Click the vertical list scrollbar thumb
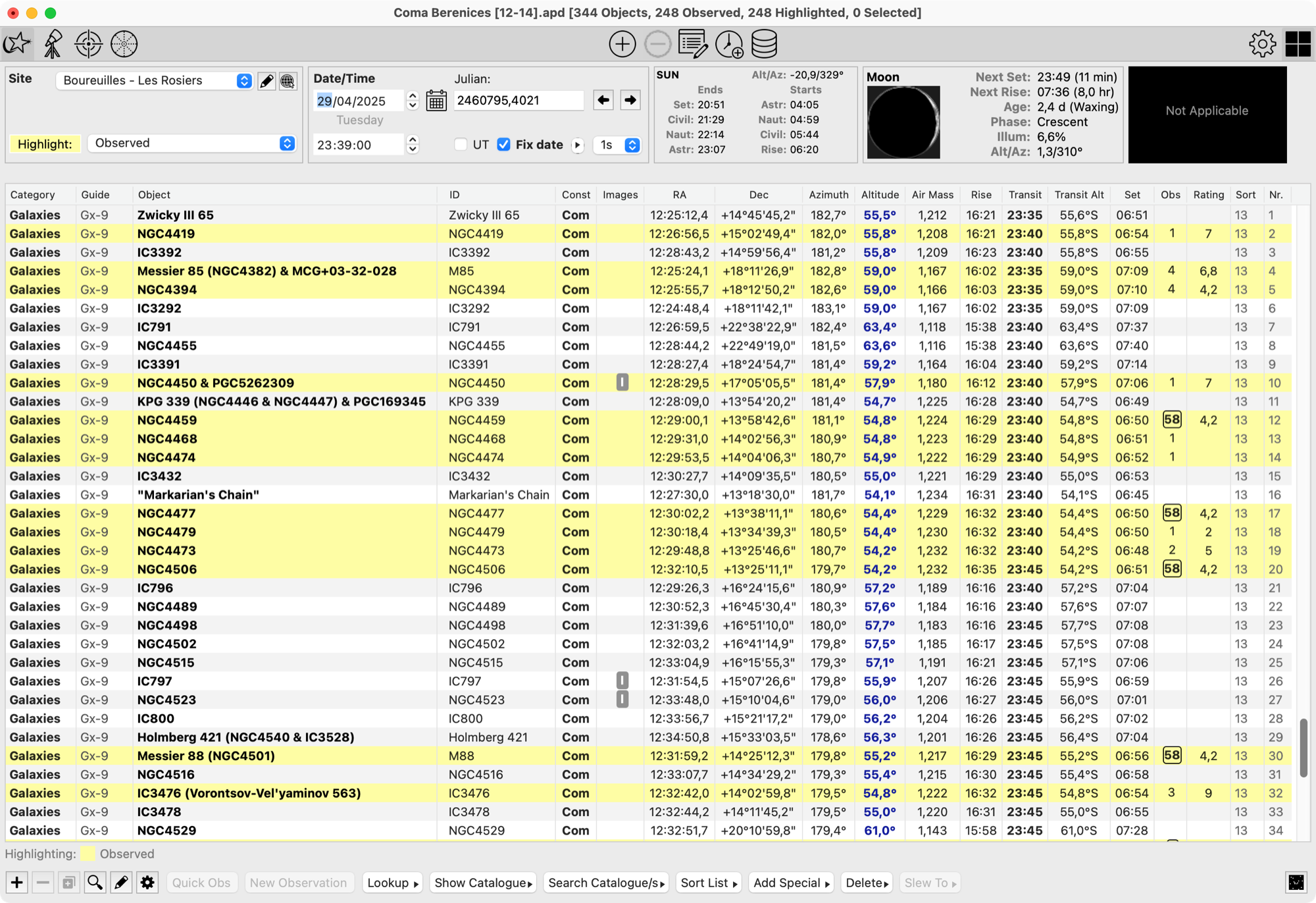This screenshot has width=1316, height=903. 1303,747
